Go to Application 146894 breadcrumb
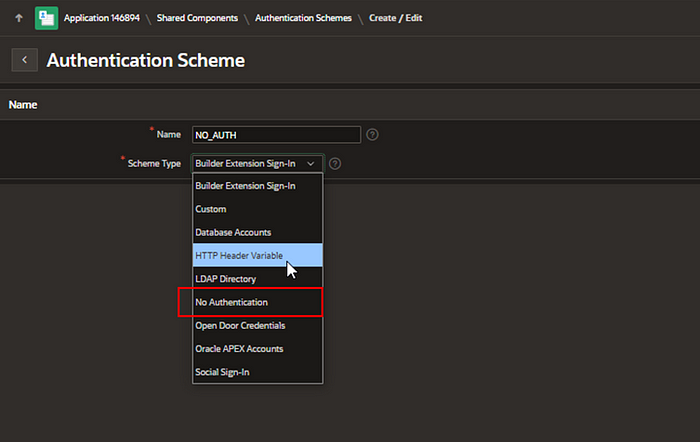 [102, 18]
